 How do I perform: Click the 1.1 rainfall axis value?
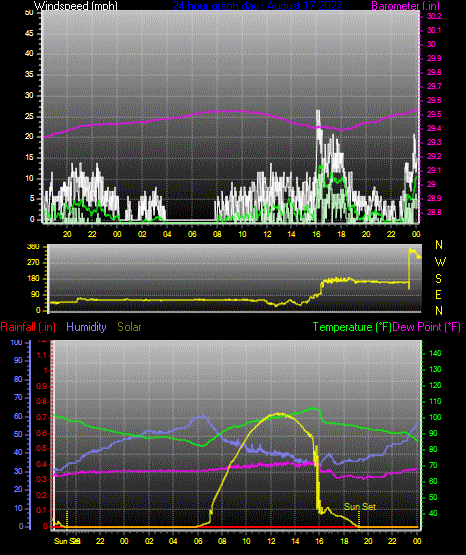pyautogui.click(x=42, y=355)
